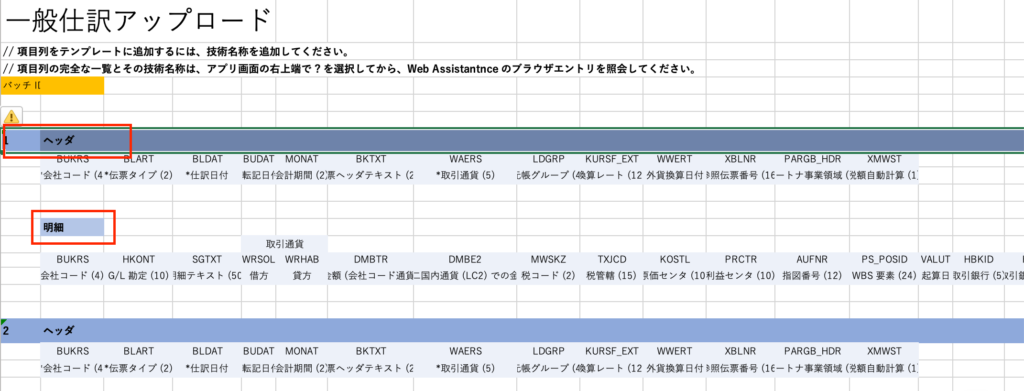Screen dimensions: 1024x391
Task: Select the 貸方 cell
Action: (302, 275)
